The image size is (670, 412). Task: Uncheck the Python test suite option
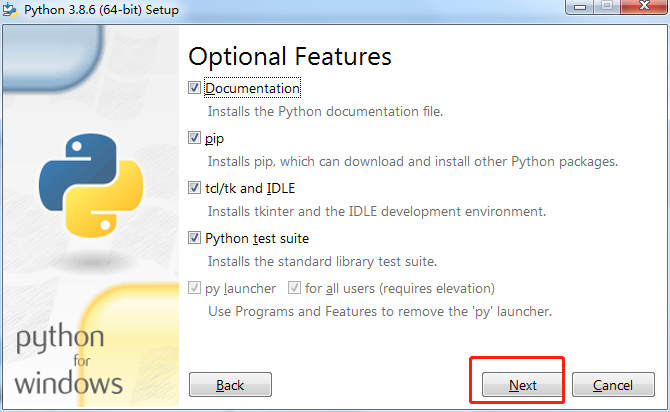(x=195, y=238)
